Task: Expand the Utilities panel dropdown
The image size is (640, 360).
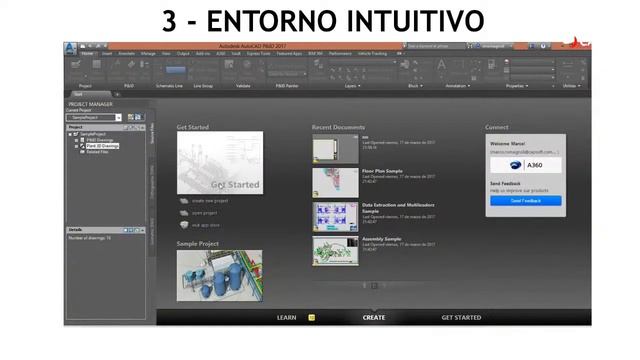Action: click(x=571, y=86)
